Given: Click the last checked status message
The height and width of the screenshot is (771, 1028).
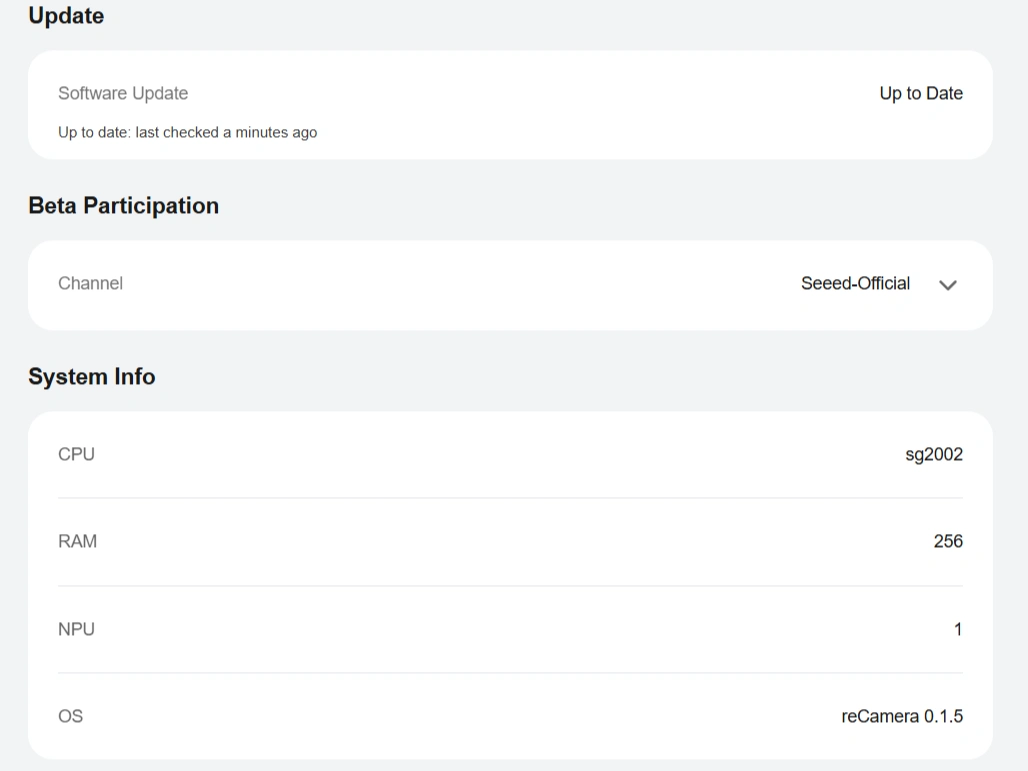Looking at the screenshot, I should click(x=188, y=132).
